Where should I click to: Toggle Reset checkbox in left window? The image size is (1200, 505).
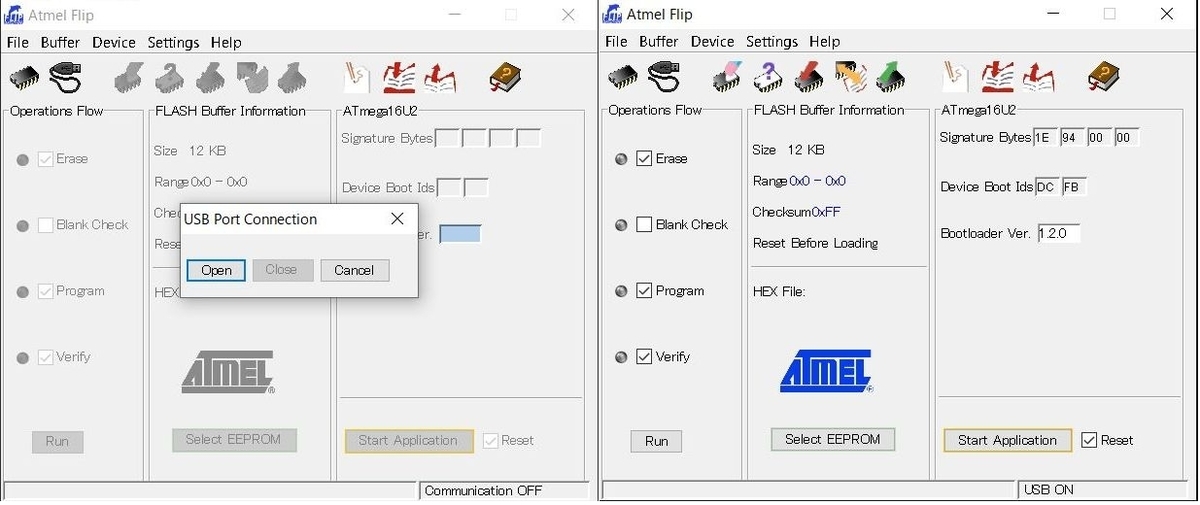point(490,440)
